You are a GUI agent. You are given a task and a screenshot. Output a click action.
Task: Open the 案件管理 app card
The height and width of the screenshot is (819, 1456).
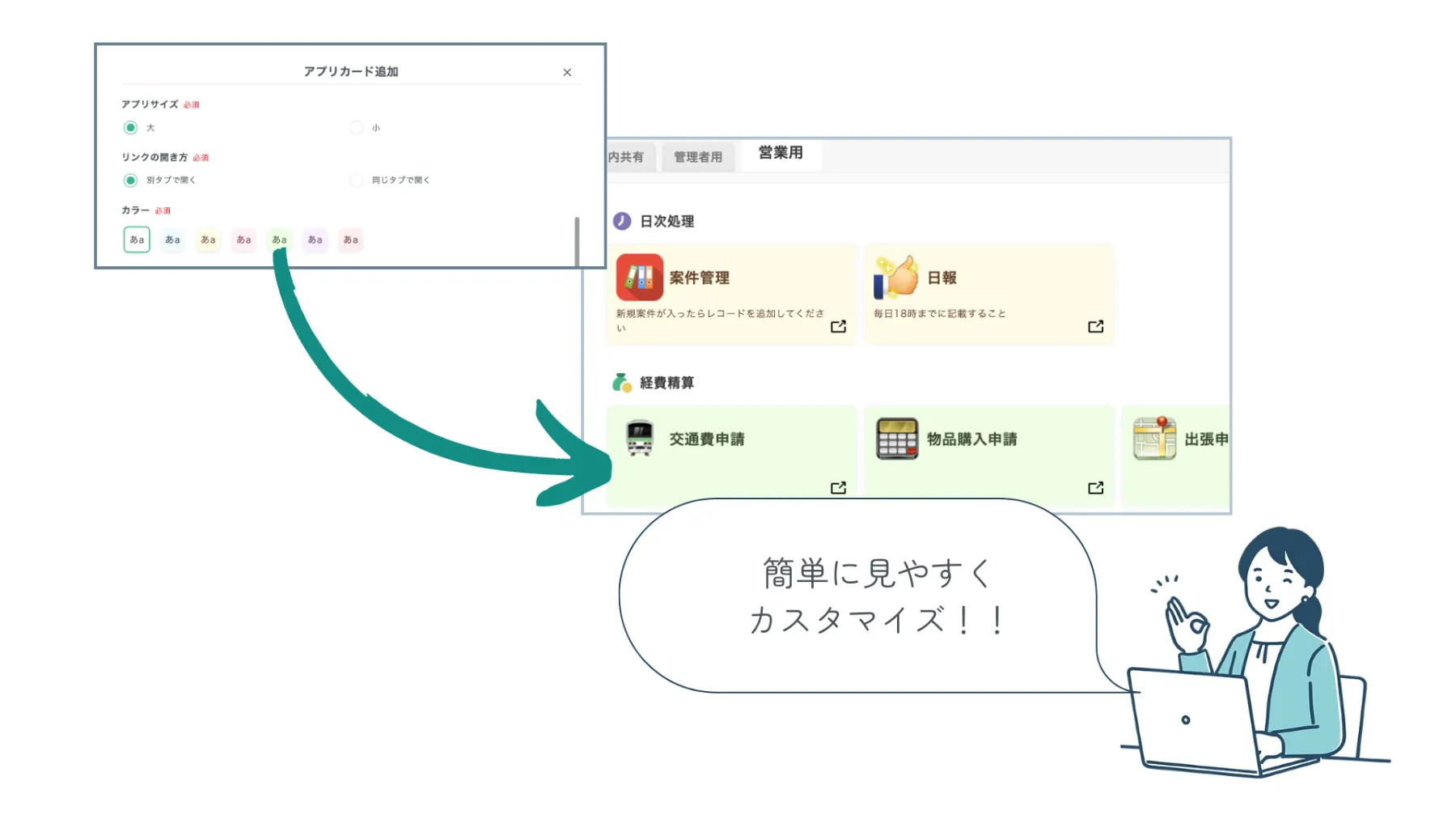[x=730, y=294]
